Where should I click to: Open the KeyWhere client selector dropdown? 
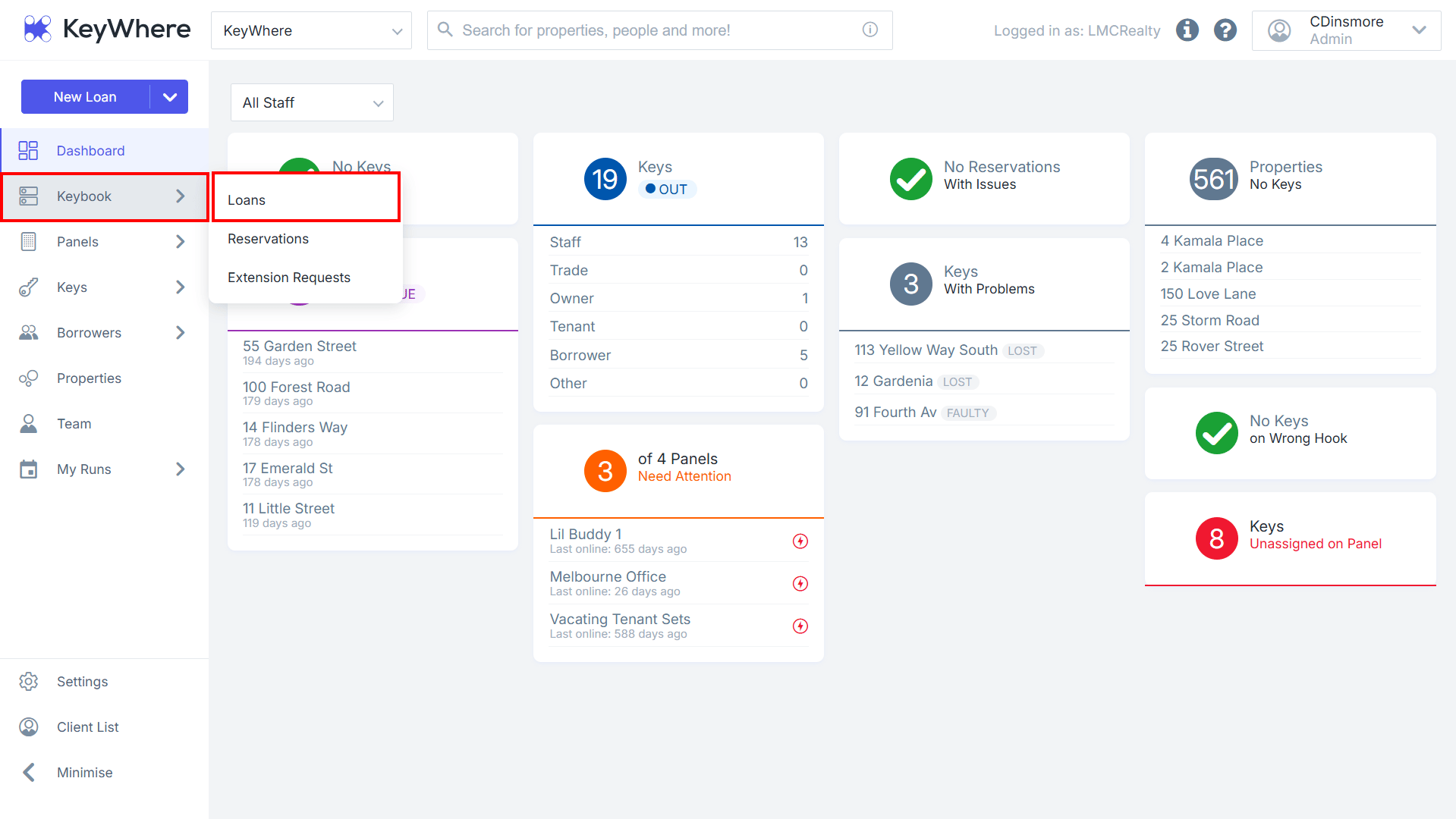(x=311, y=30)
